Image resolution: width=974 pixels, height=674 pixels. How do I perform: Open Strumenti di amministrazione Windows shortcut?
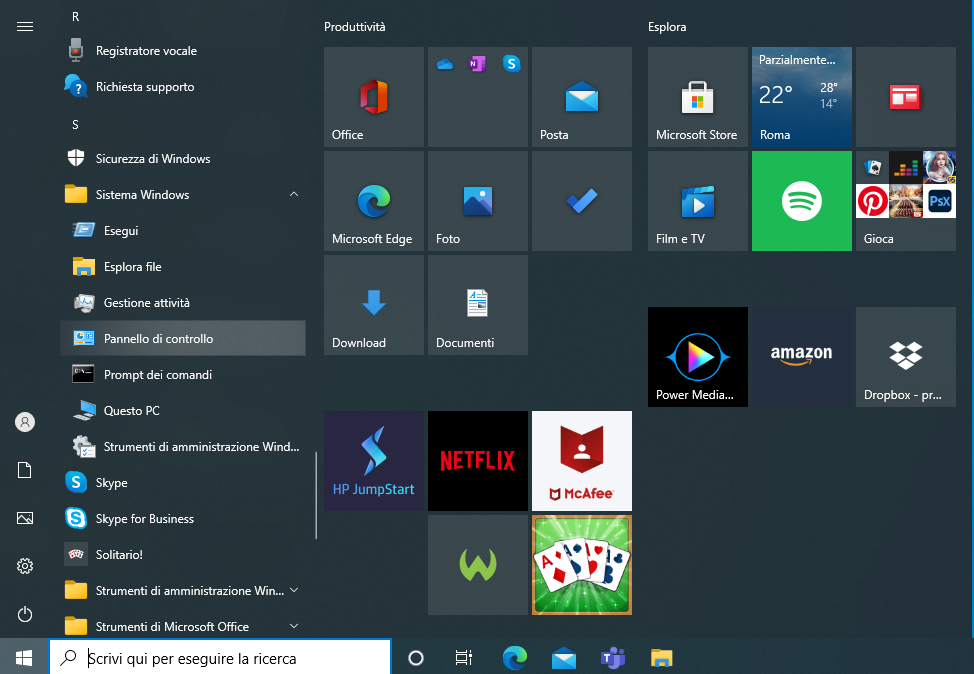click(x=183, y=447)
